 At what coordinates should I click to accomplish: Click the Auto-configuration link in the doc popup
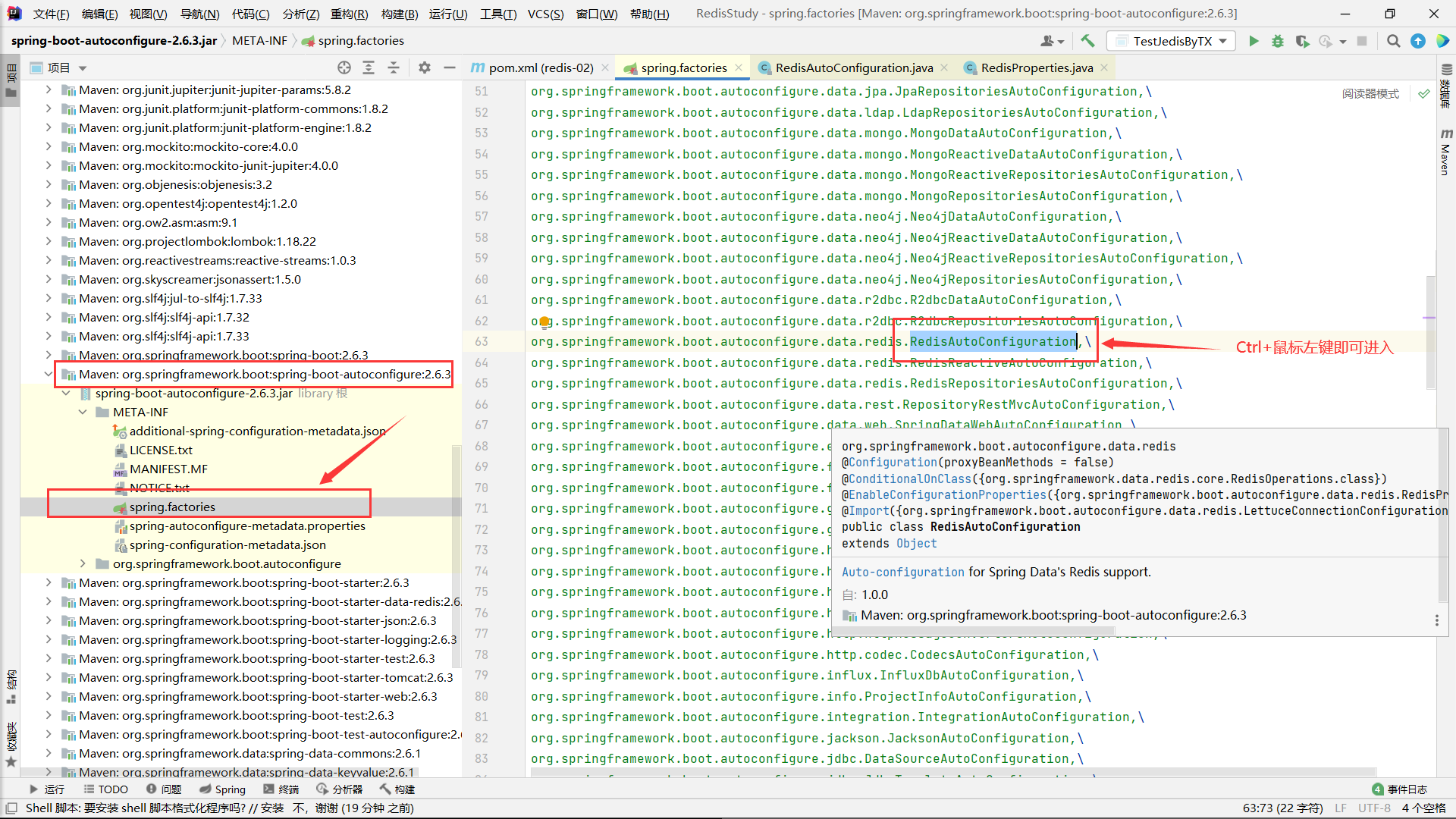(x=902, y=572)
